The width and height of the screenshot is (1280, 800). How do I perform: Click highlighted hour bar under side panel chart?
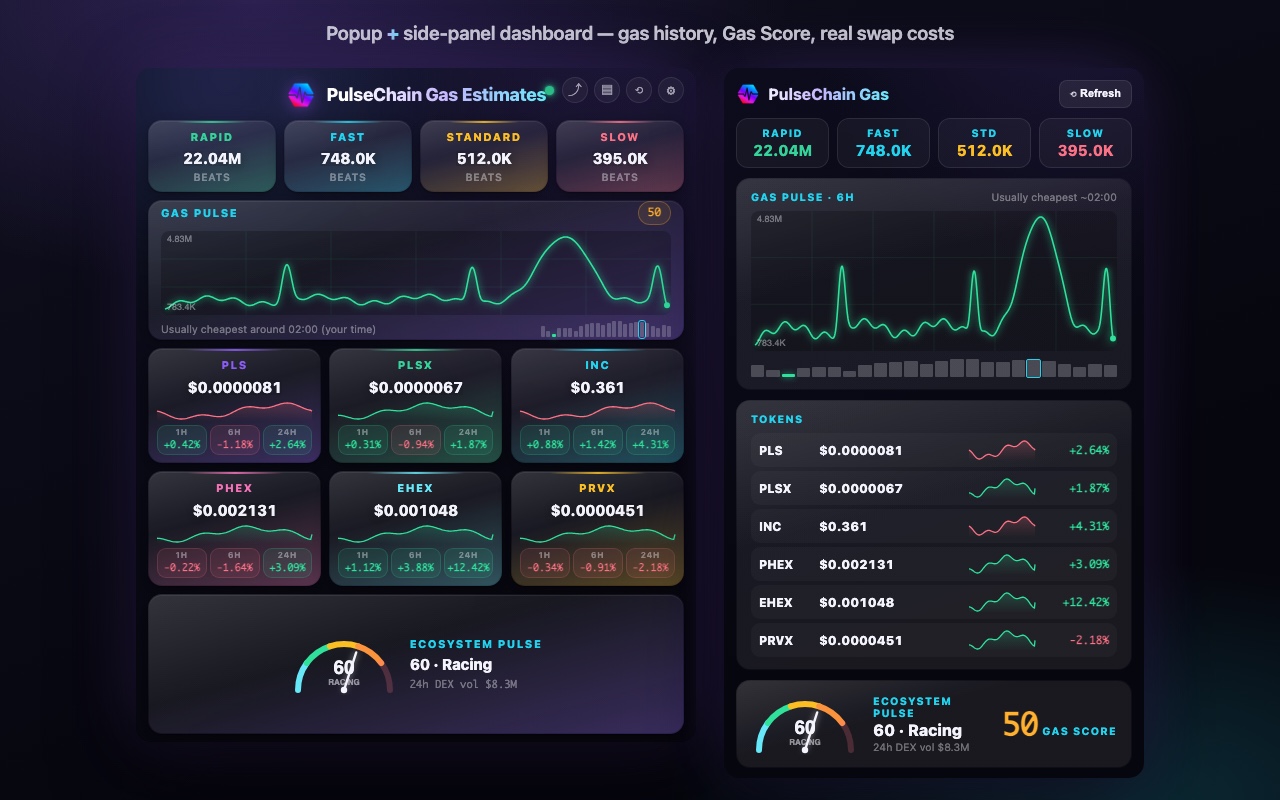tap(1034, 368)
